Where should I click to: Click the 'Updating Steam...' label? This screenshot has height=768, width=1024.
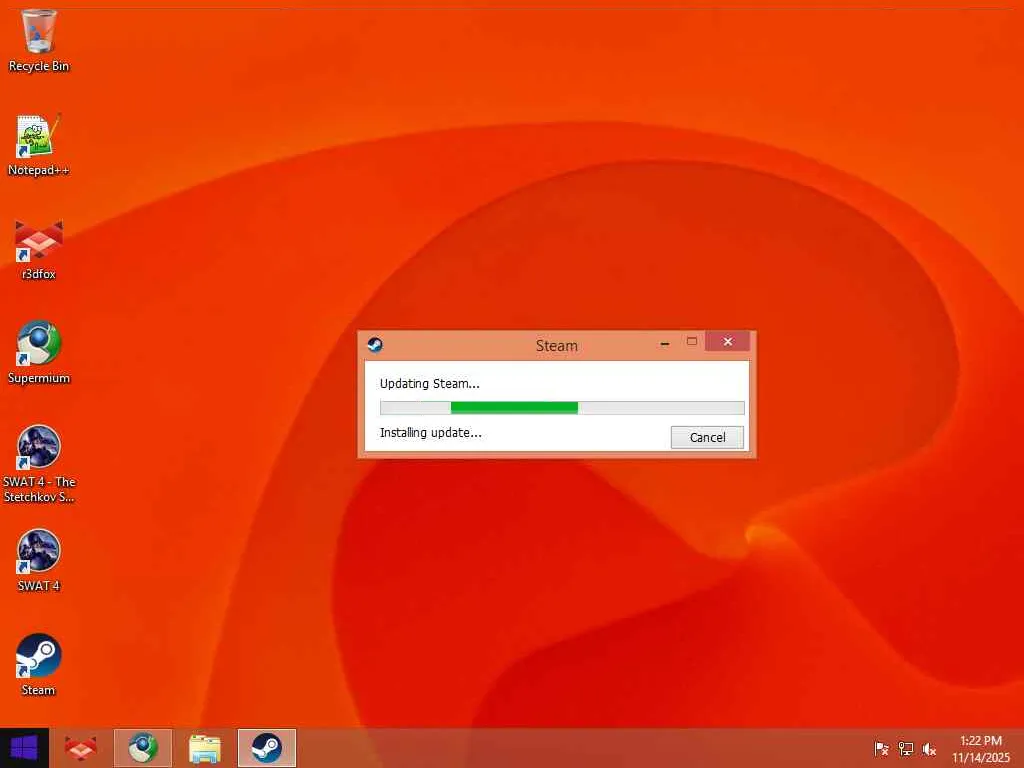[430, 383]
